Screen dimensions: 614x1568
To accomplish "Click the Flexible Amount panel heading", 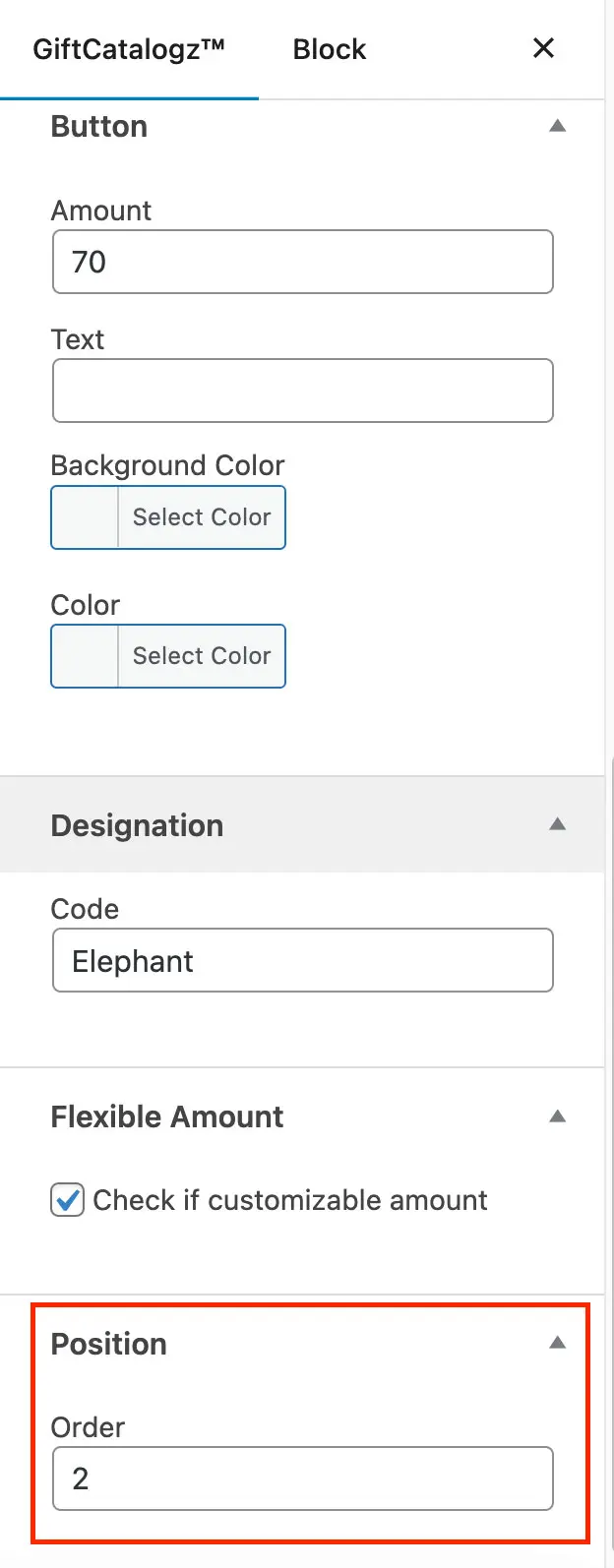I will 167,1116.
